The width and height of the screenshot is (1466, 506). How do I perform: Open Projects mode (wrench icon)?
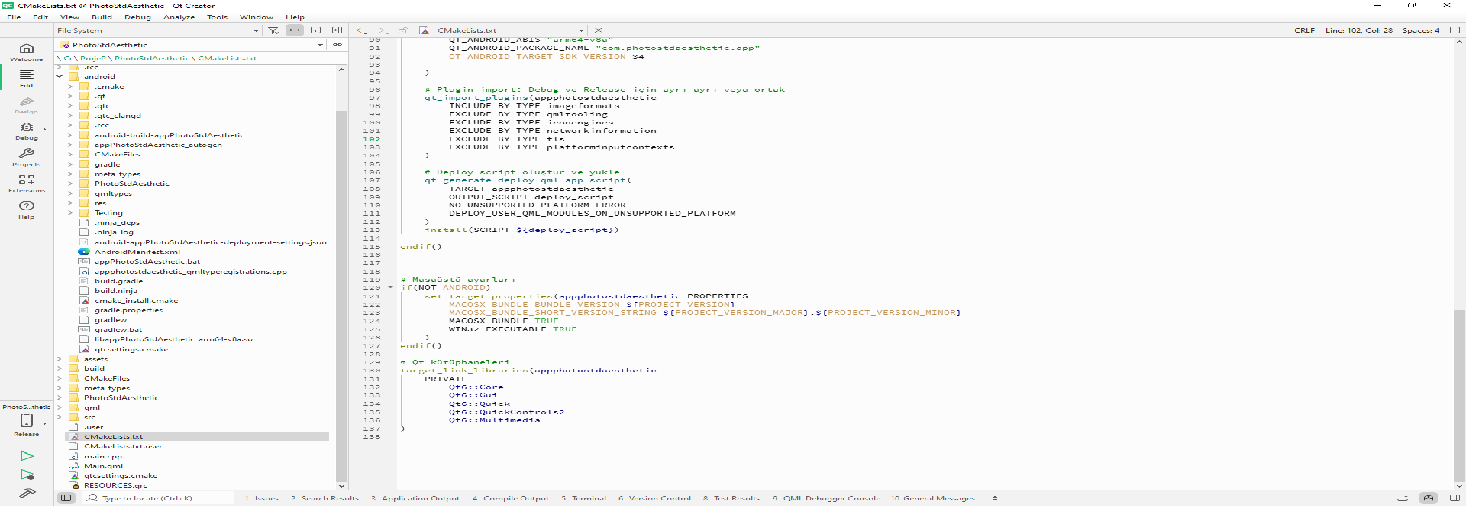click(27, 156)
